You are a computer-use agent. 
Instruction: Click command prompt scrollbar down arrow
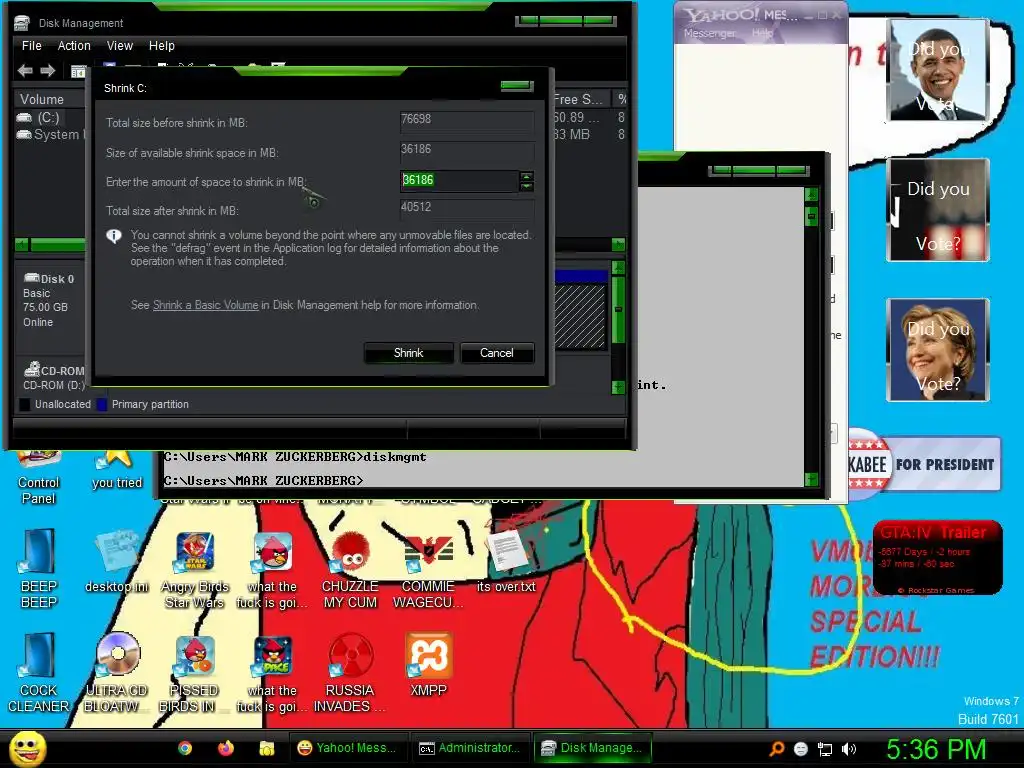pos(812,479)
